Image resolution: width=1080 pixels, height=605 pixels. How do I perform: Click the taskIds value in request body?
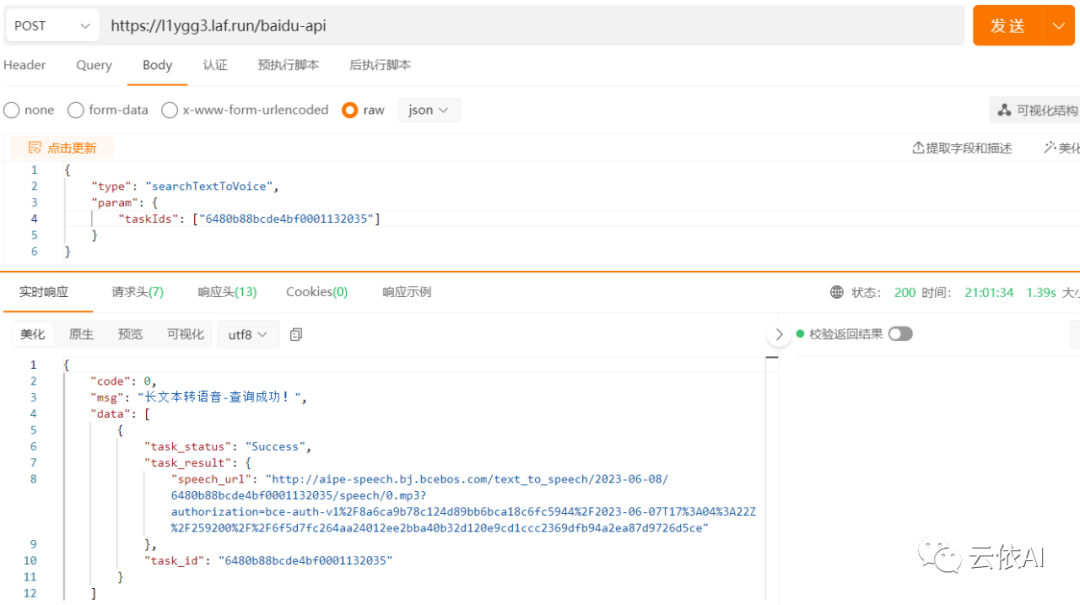coord(286,219)
